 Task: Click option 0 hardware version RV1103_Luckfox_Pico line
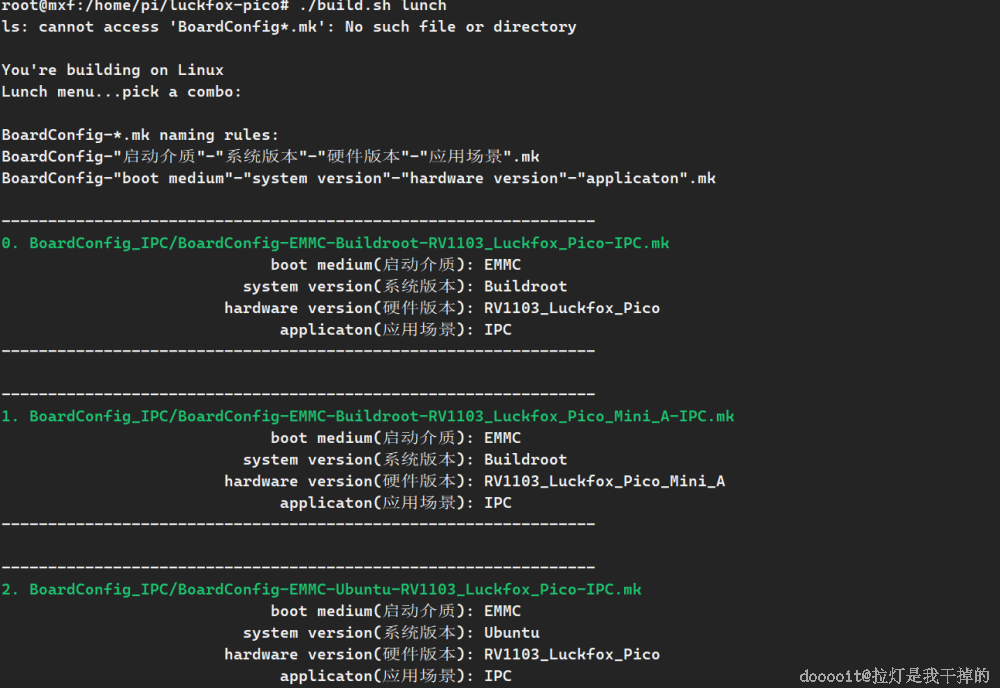[x=442, y=309]
